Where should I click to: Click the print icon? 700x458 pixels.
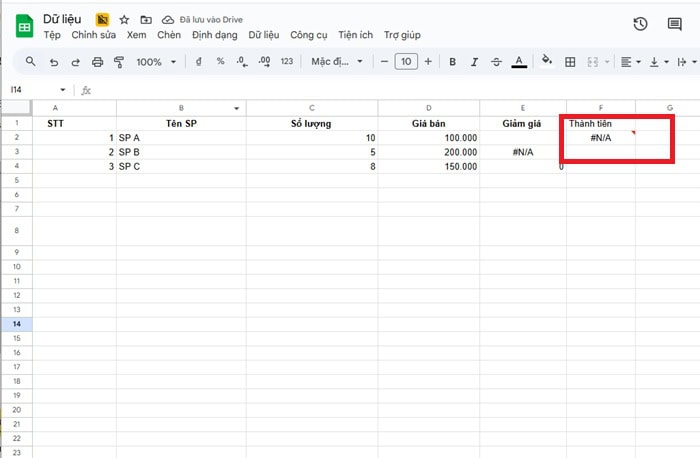click(97, 62)
